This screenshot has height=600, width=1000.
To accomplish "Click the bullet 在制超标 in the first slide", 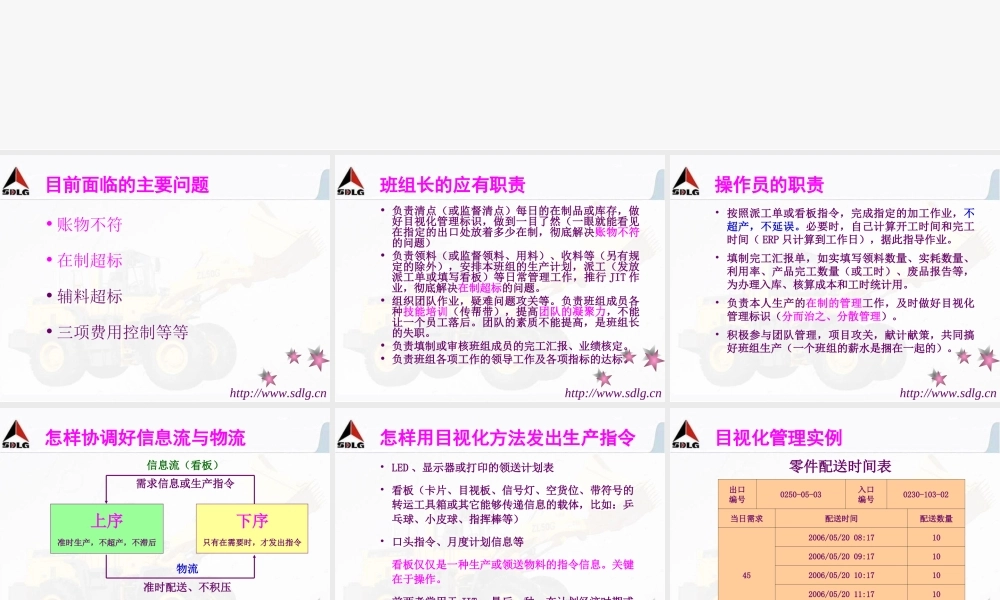I will point(89,260).
